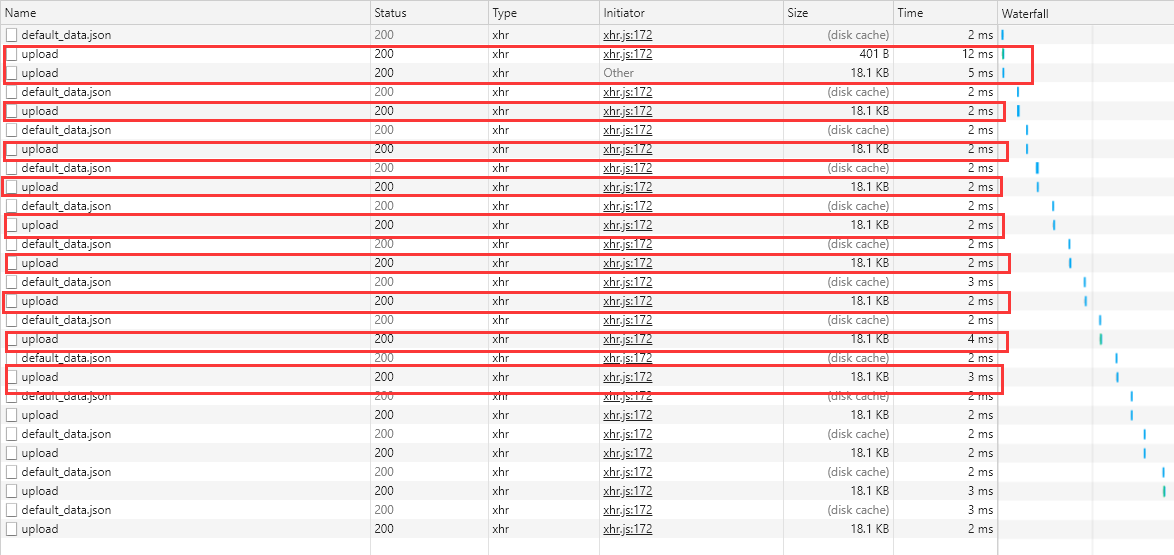Sort requests by the Name column header
Screen dimensions: 1174x555
click(20, 13)
